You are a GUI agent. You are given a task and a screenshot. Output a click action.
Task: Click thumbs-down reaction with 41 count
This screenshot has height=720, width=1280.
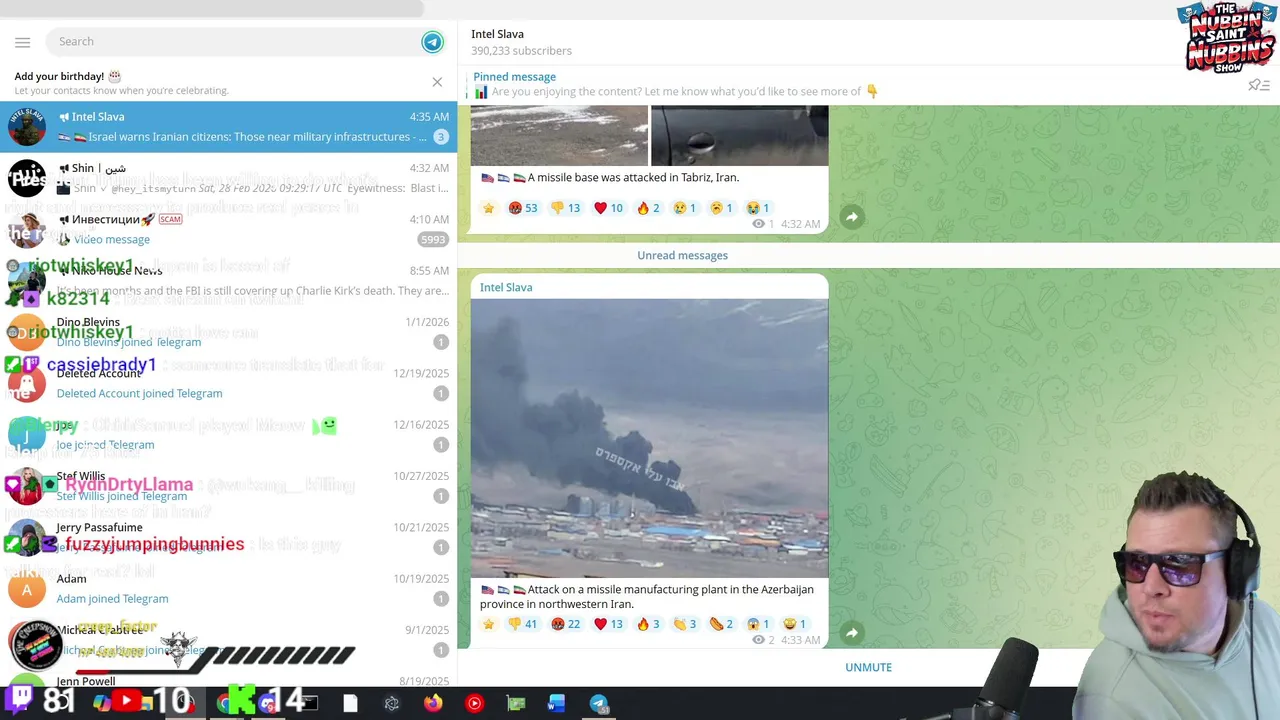coord(523,624)
